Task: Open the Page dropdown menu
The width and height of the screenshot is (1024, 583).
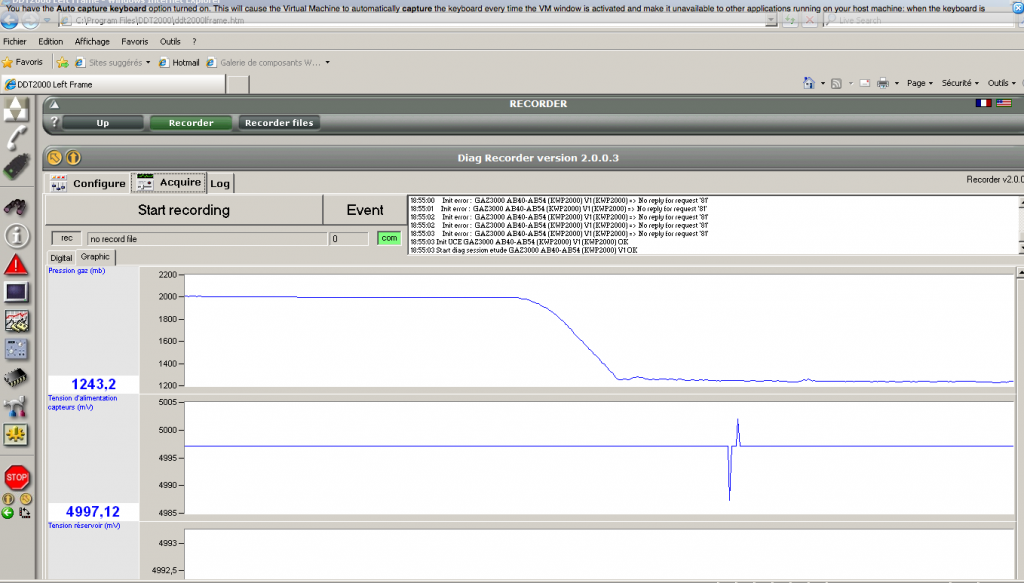Action: click(x=920, y=83)
